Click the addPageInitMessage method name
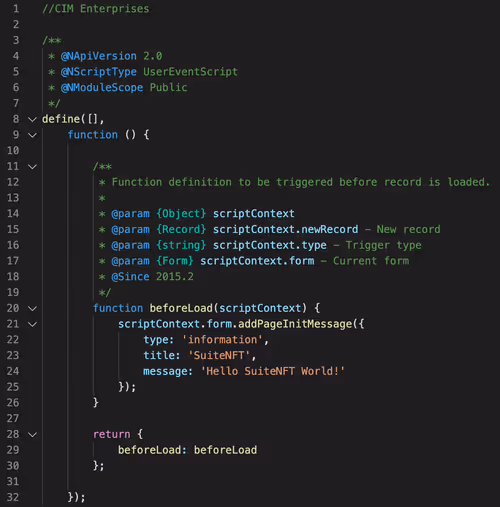 pyautogui.click(x=295, y=324)
